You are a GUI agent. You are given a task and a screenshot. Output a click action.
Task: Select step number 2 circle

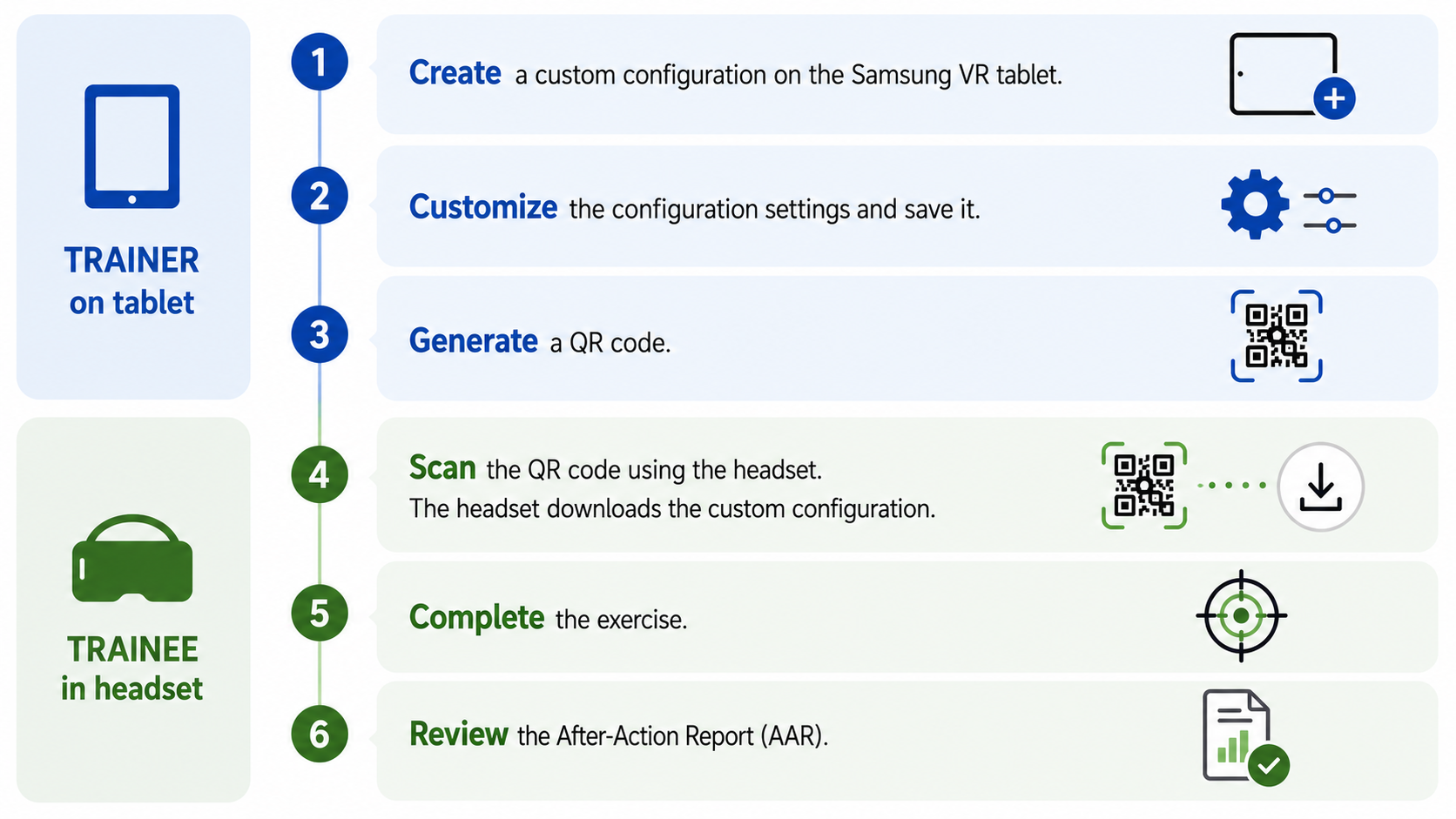320,196
